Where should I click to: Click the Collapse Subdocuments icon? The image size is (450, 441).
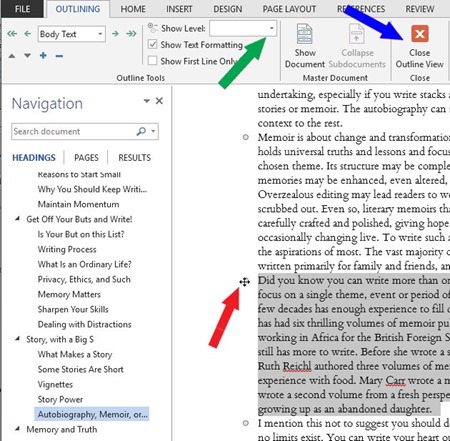click(356, 34)
